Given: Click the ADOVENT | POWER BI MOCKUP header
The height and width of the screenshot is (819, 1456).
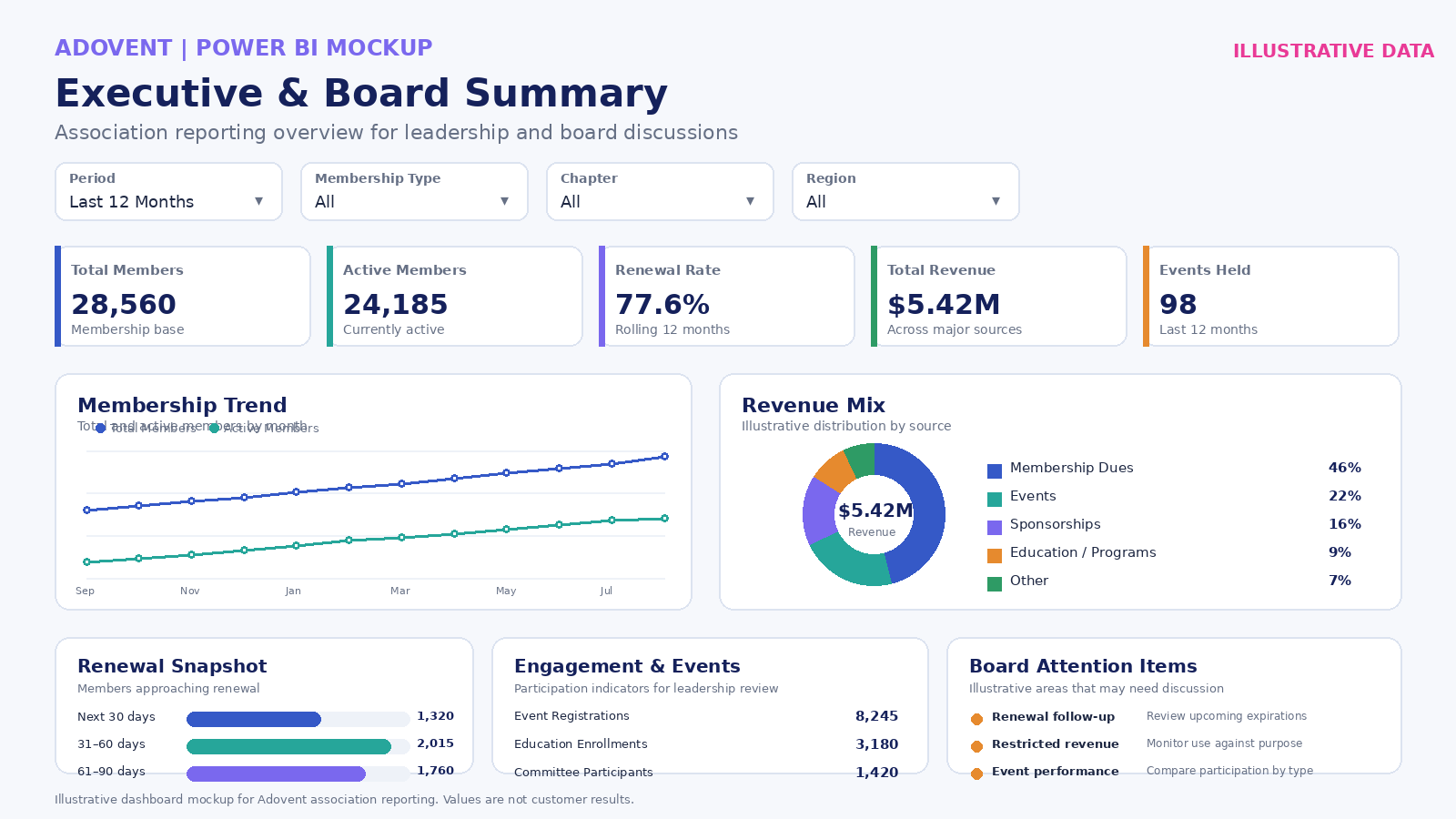Looking at the screenshot, I should (244, 48).
